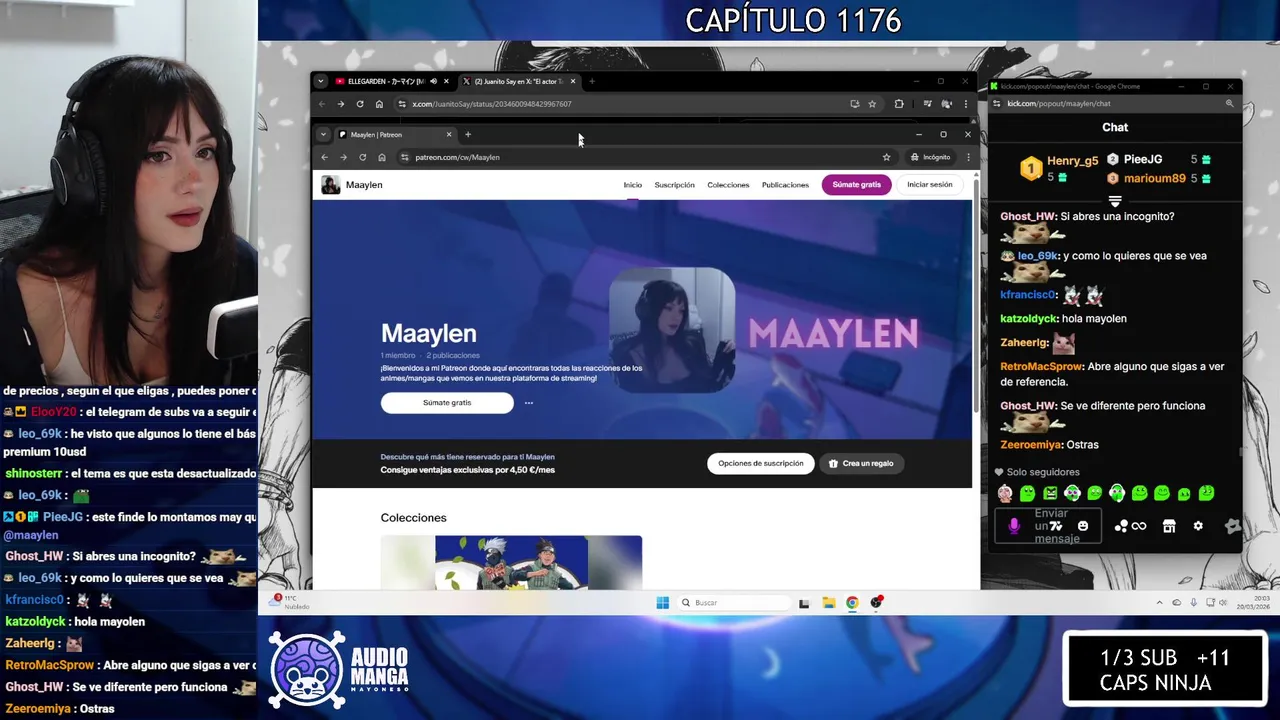1280x720 pixels.
Task: Open Kick chat settings gear
Action: click(x=1198, y=526)
